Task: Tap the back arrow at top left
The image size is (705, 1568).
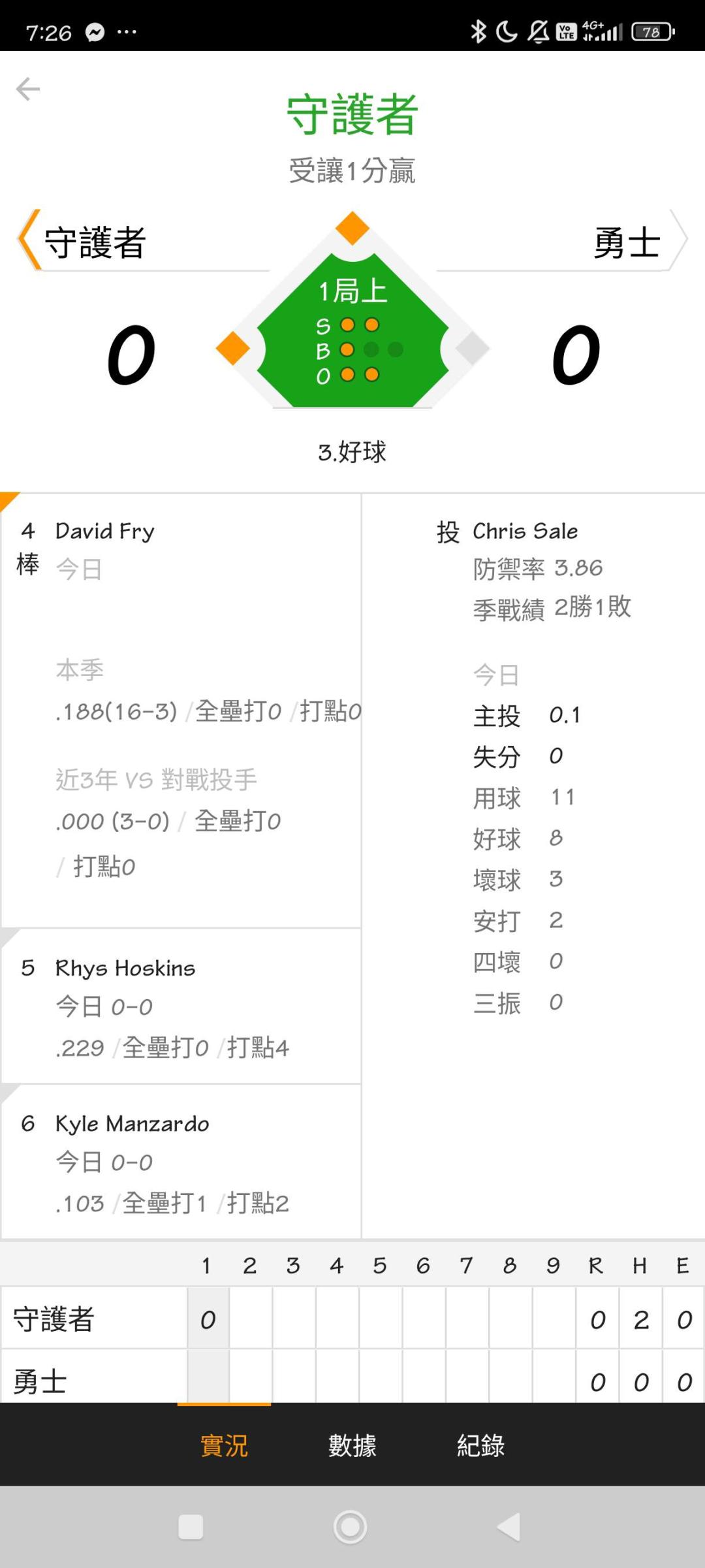Action: click(x=28, y=89)
